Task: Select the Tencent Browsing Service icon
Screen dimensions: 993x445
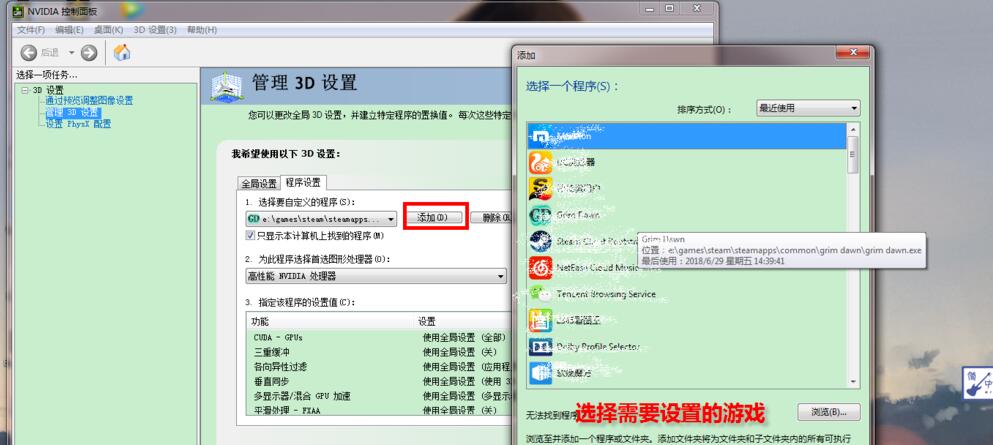Action: point(540,294)
